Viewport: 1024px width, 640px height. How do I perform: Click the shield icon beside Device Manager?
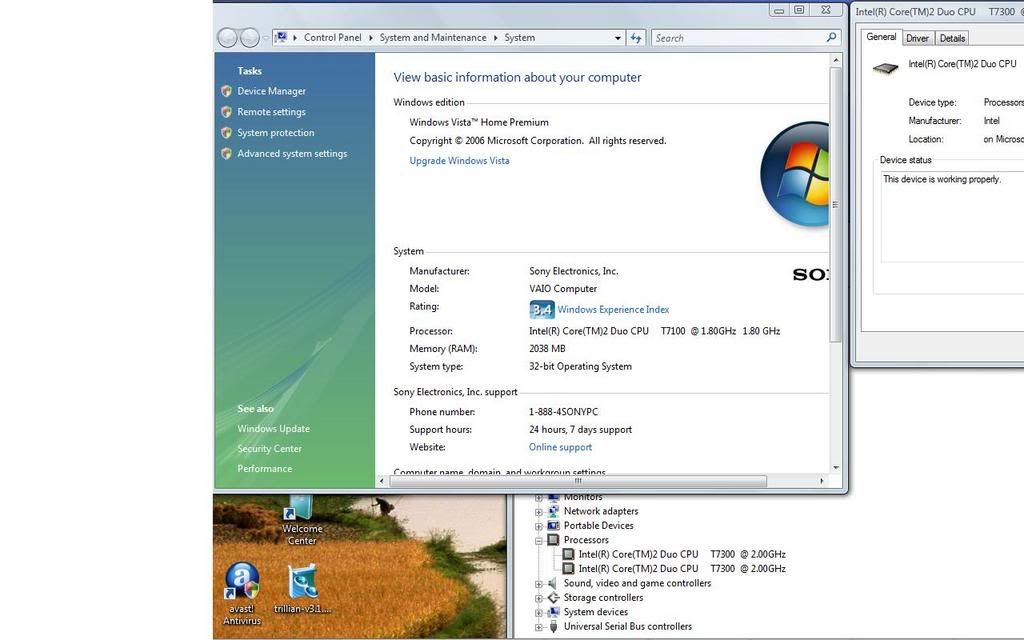pyautogui.click(x=227, y=91)
